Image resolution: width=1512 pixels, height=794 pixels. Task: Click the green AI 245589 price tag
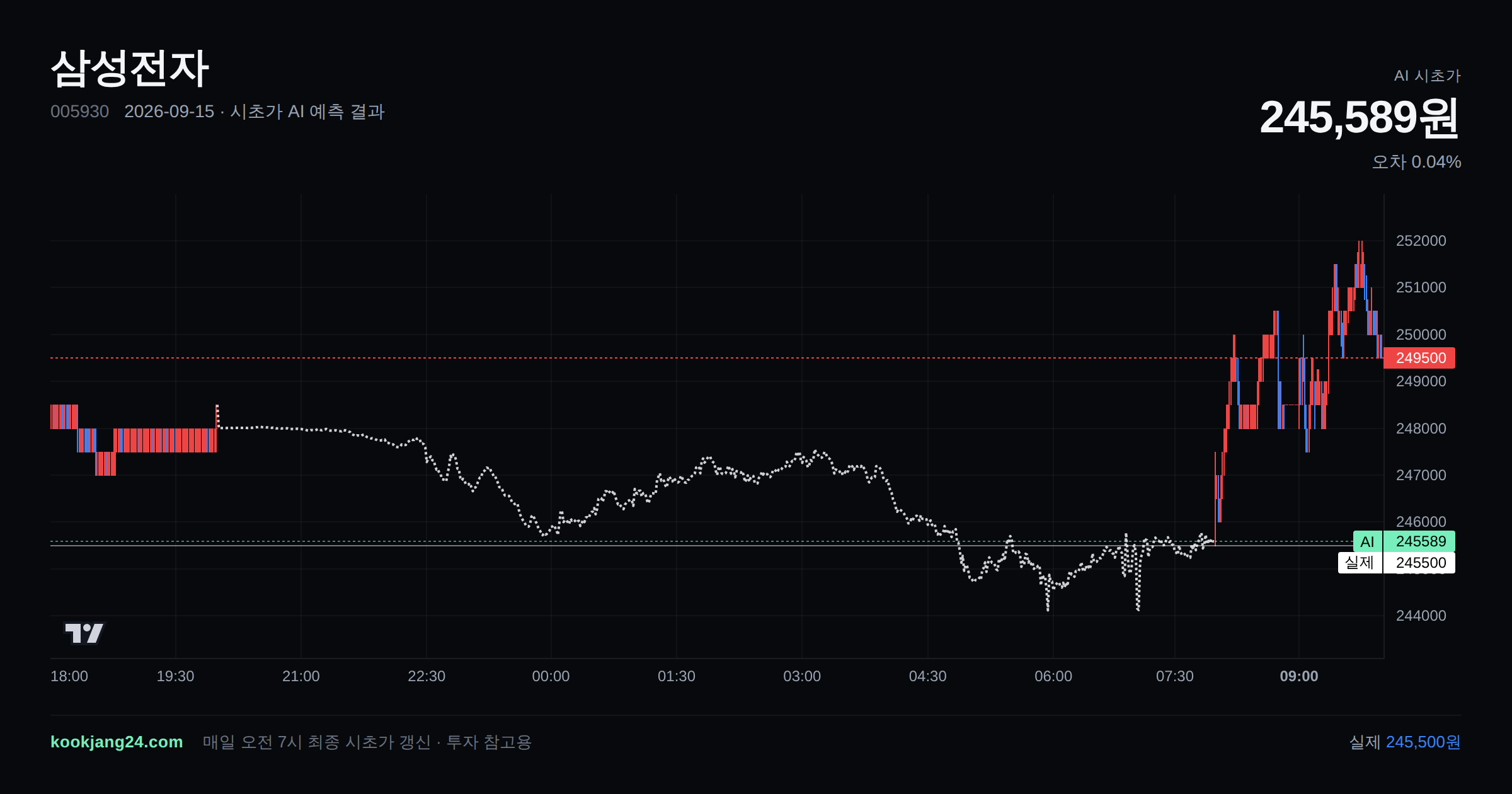pos(1404,541)
